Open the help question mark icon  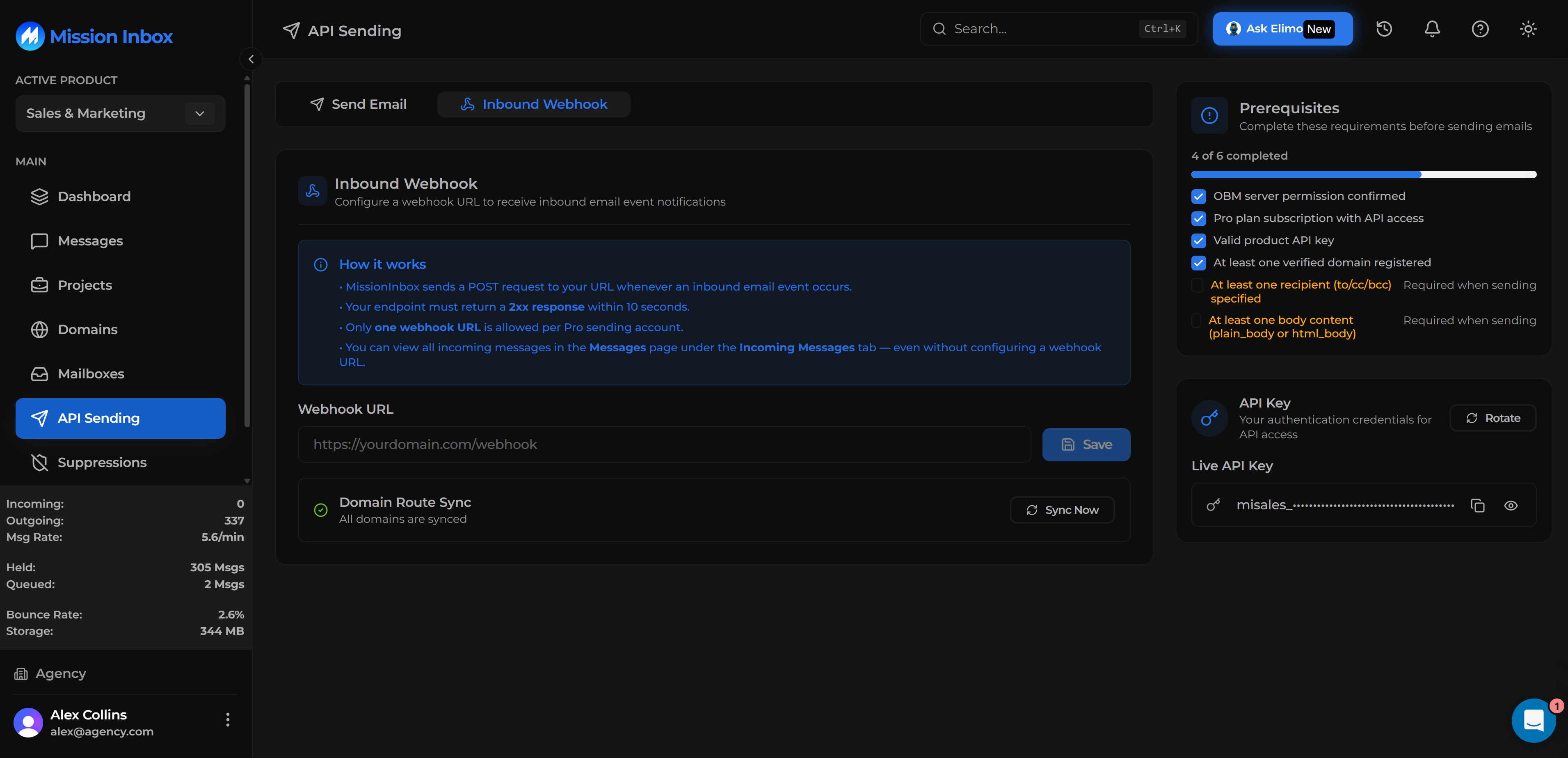point(1480,29)
